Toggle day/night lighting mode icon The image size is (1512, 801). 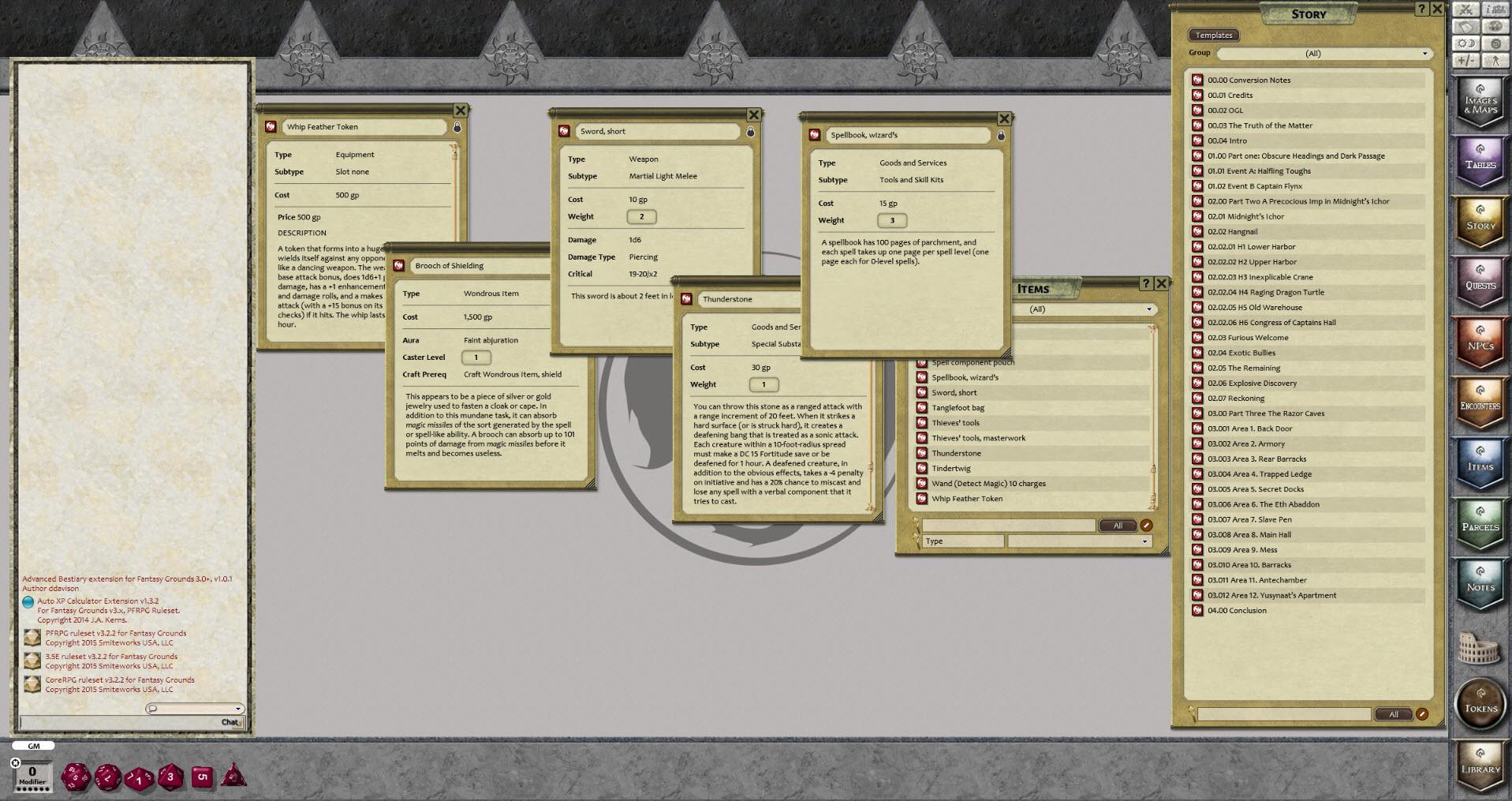point(1465,43)
